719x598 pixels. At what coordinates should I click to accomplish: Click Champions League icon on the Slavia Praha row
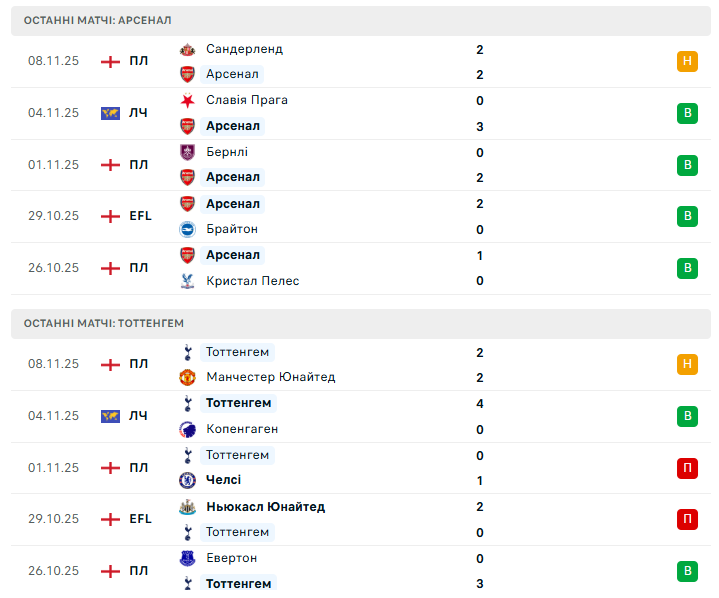pyautogui.click(x=110, y=113)
